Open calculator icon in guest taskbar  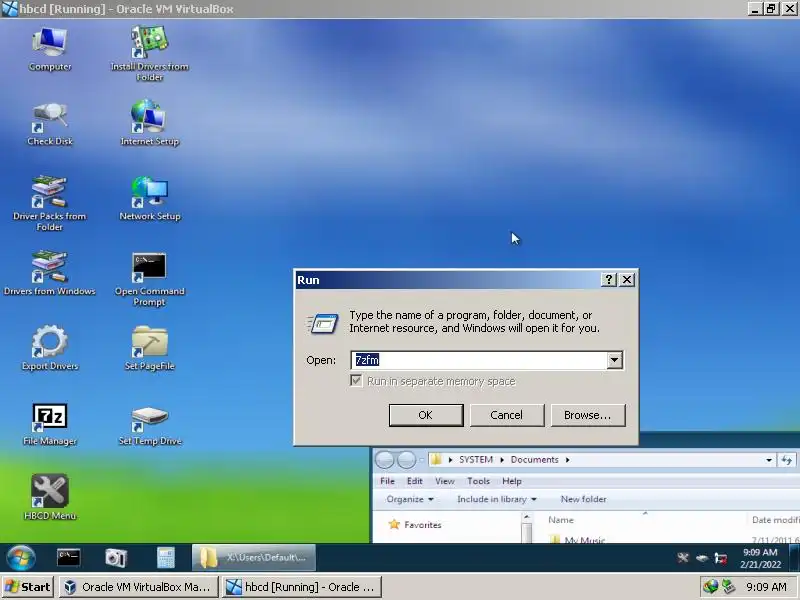(165, 557)
